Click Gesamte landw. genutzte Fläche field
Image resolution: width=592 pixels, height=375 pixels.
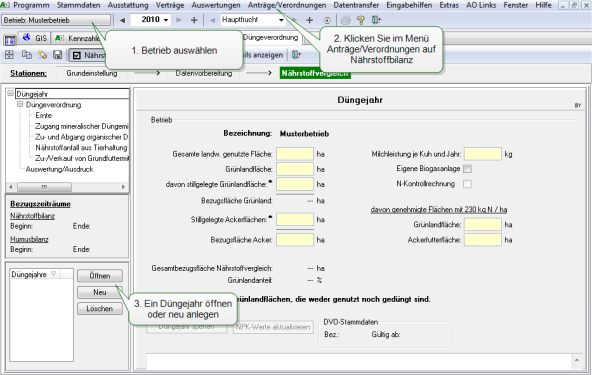click(295, 154)
